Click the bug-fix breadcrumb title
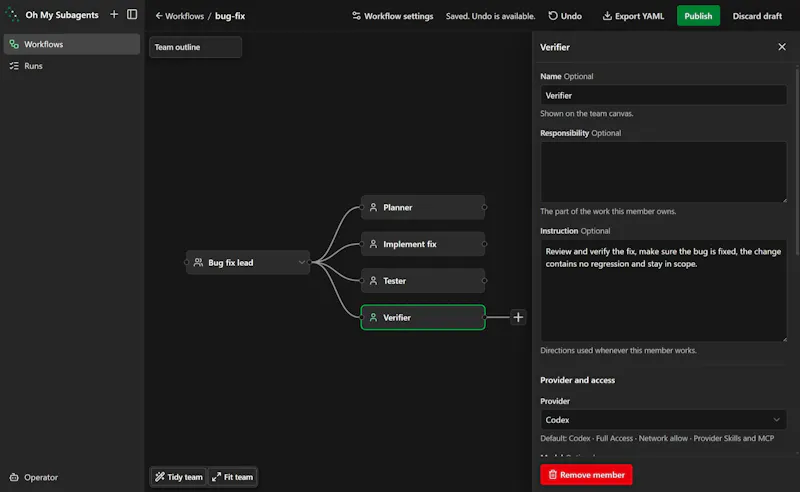 (230, 16)
